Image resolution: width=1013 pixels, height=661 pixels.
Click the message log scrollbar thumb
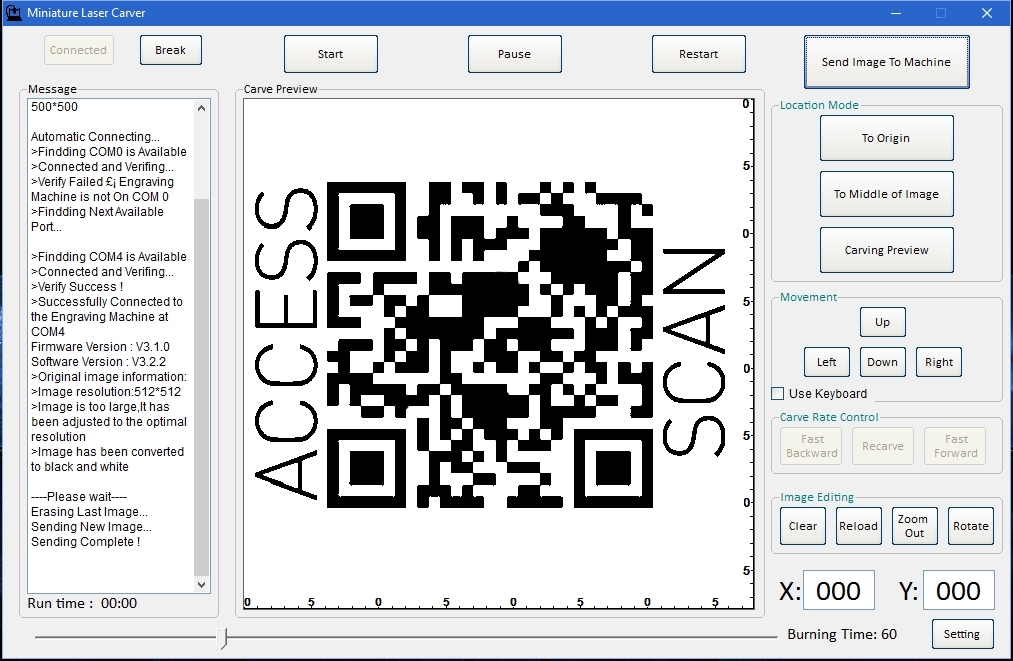click(x=202, y=386)
